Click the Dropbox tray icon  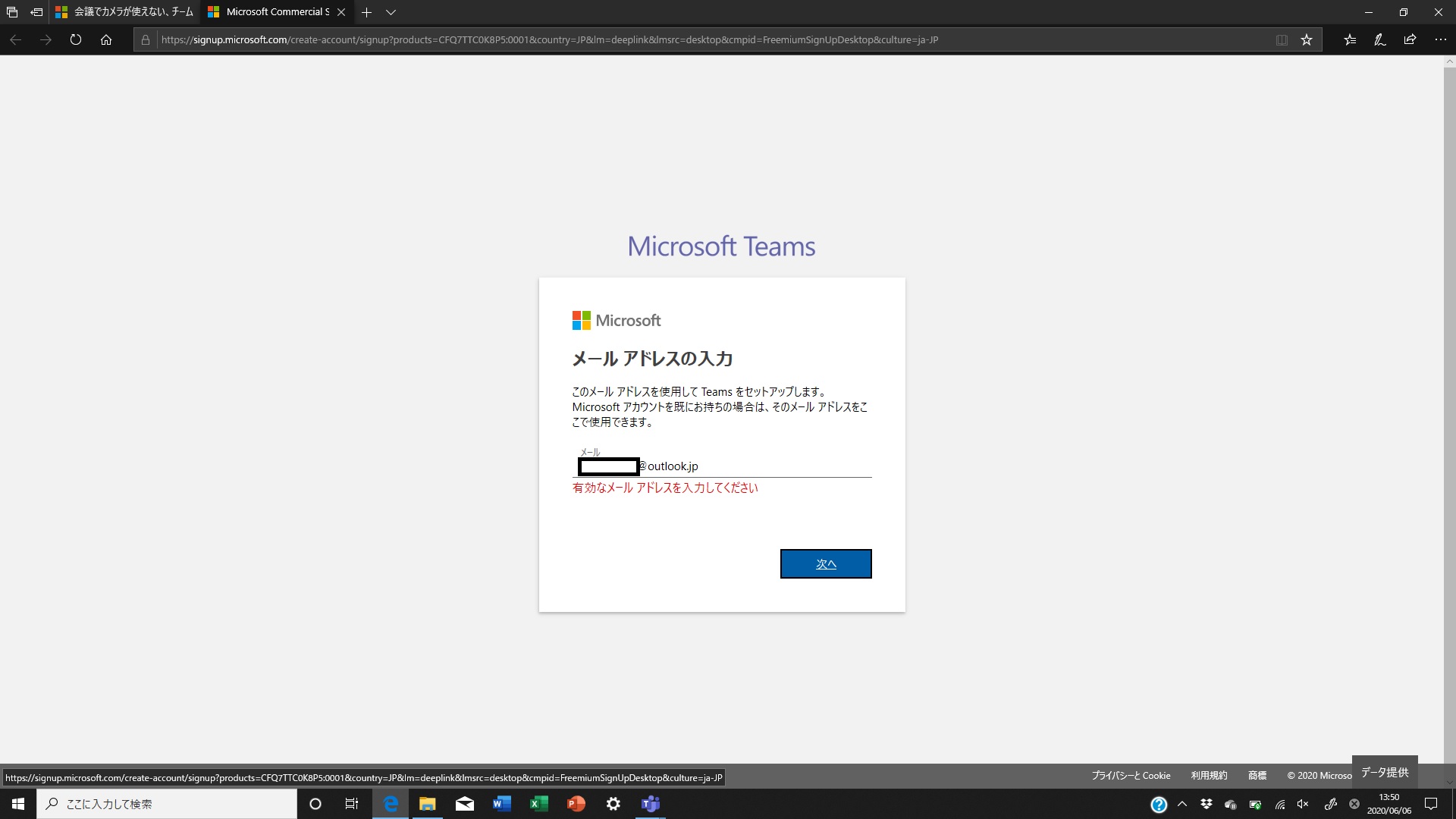tap(1207, 804)
